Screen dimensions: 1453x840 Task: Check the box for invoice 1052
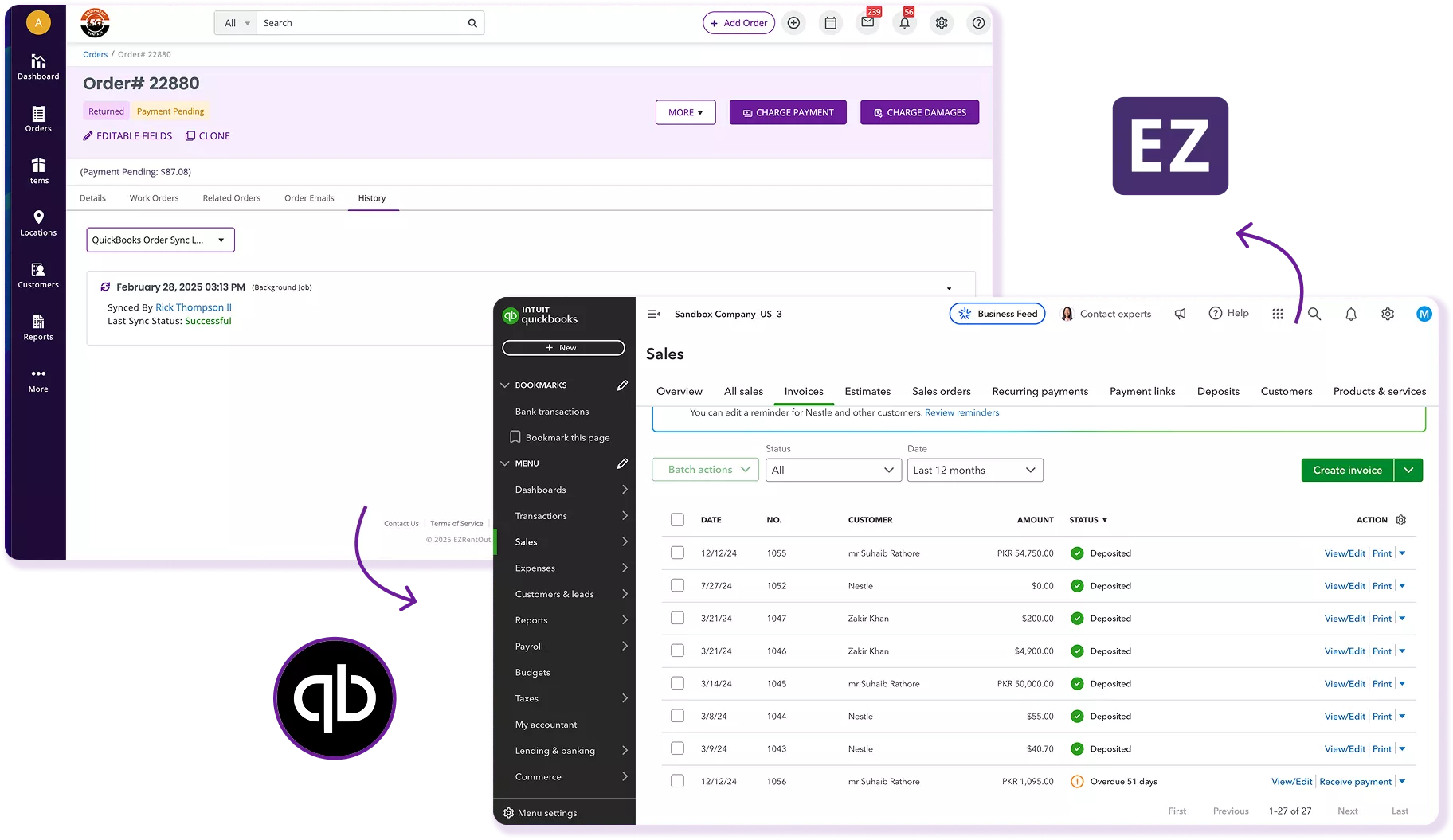click(677, 585)
